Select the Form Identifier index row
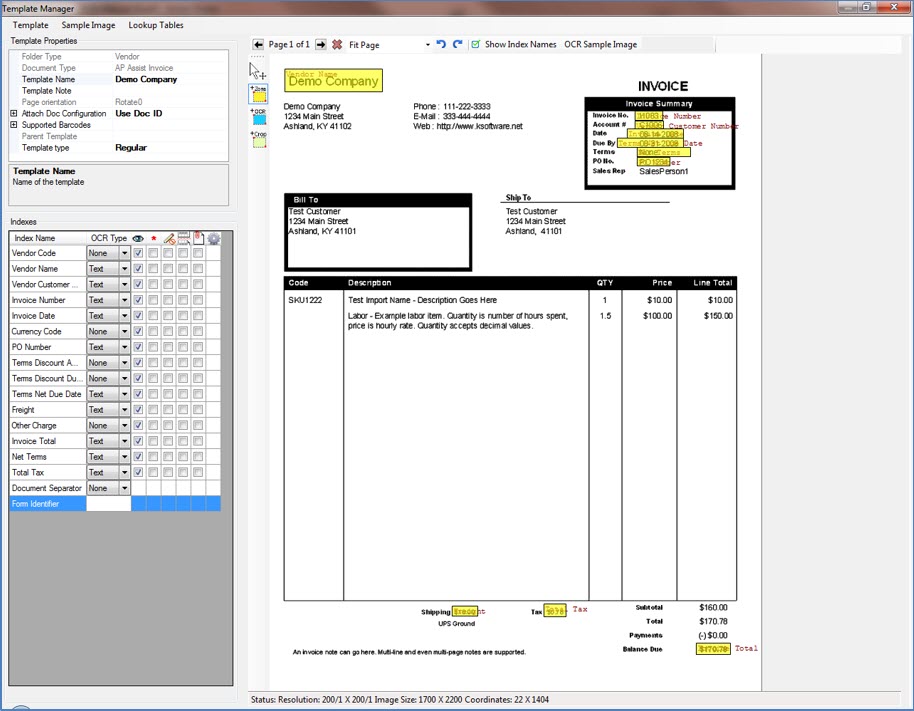Image resolution: width=914 pixels, height=711 pixels. (47, 504)
